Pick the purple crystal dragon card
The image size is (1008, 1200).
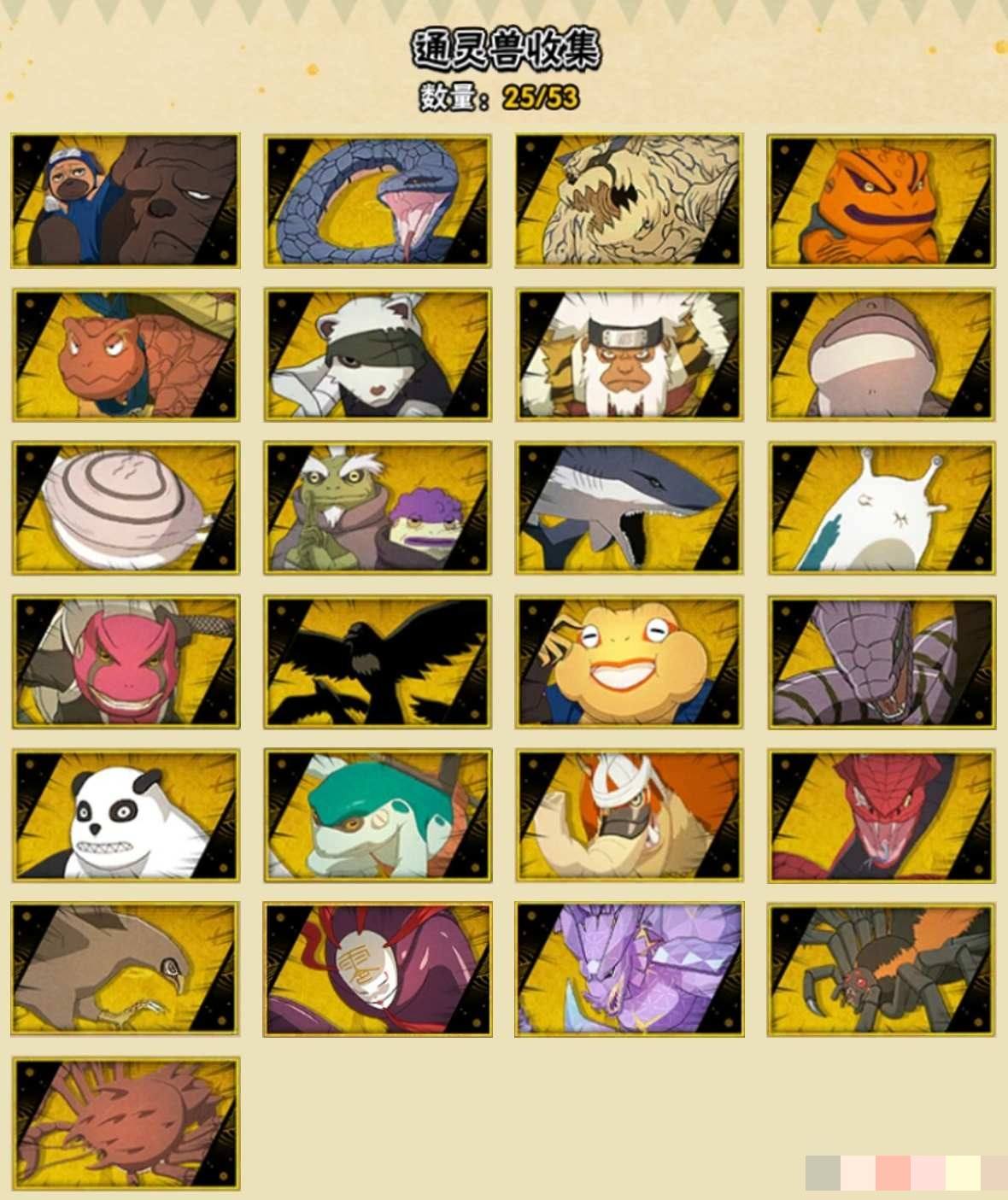coord(630,970)
